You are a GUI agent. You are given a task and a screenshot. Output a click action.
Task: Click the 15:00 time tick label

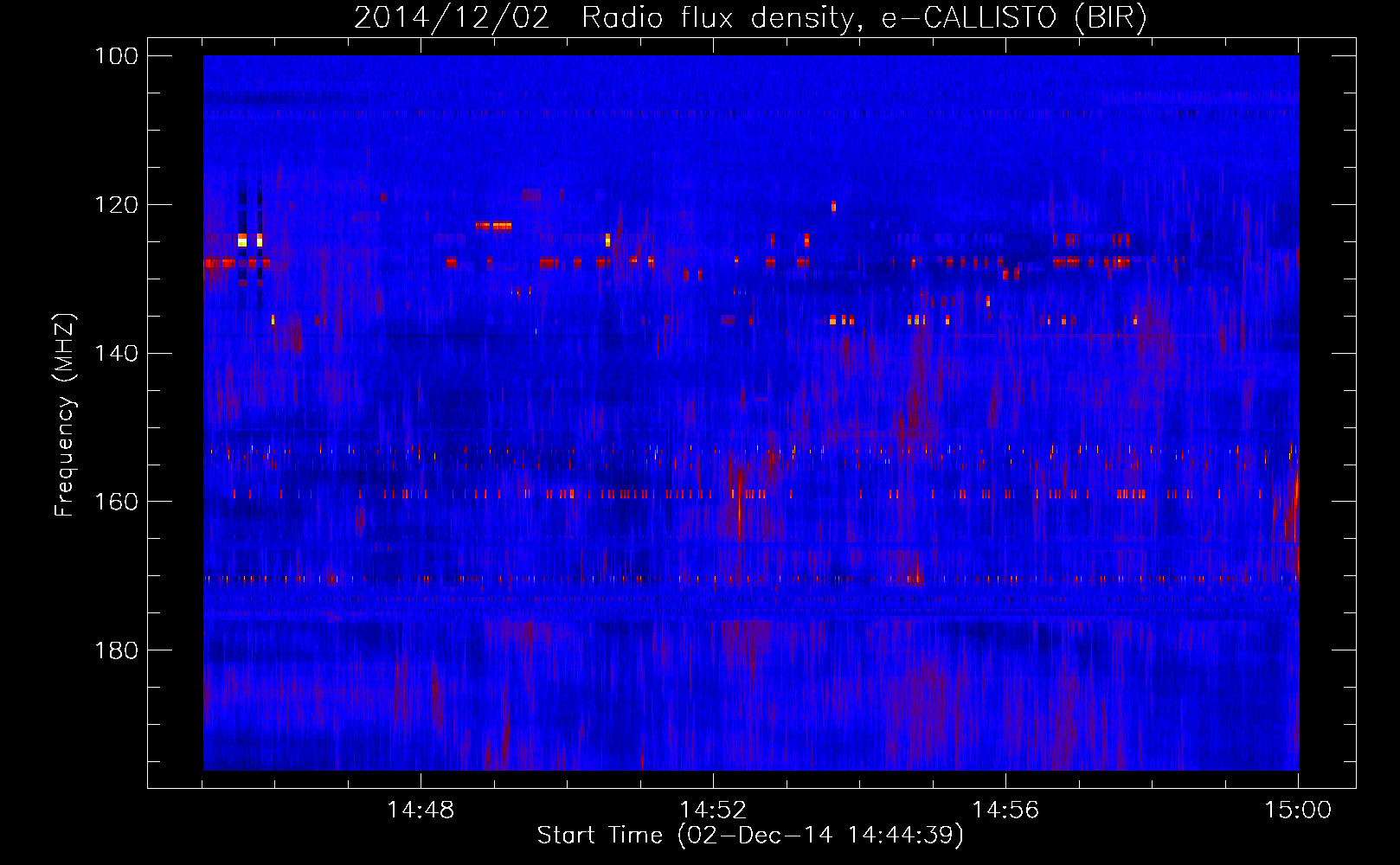(1298, 811)
